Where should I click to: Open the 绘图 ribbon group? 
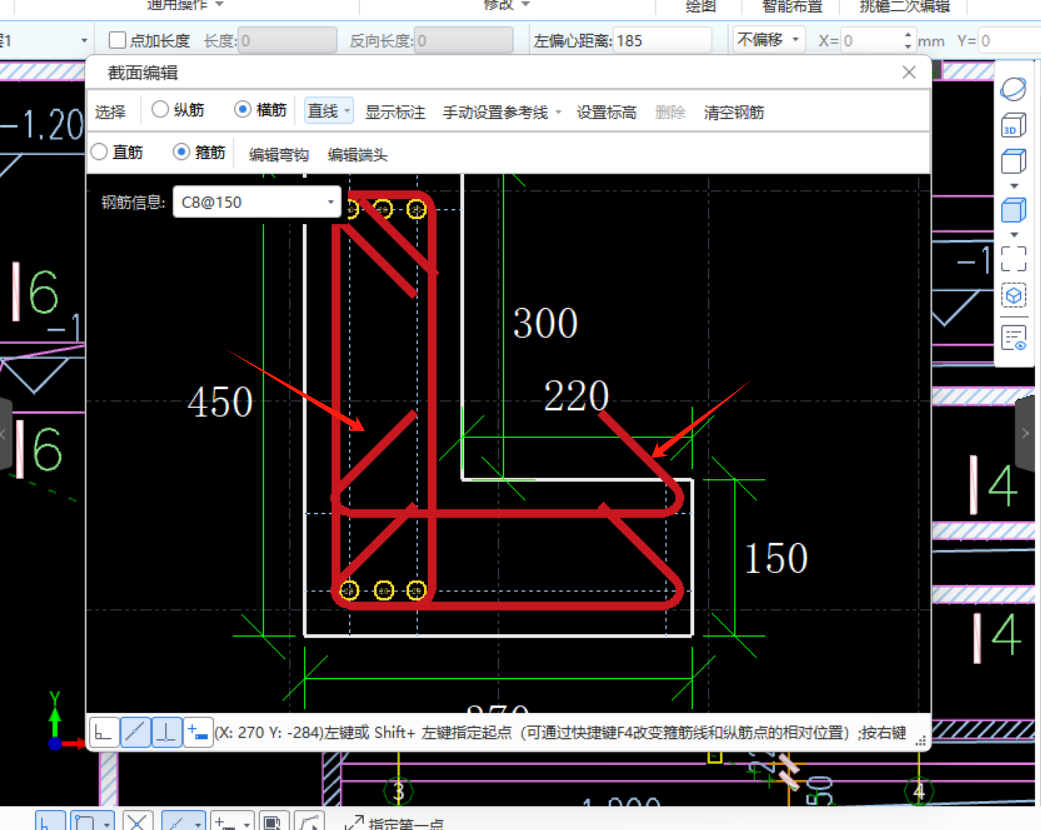tap(700, 6)
